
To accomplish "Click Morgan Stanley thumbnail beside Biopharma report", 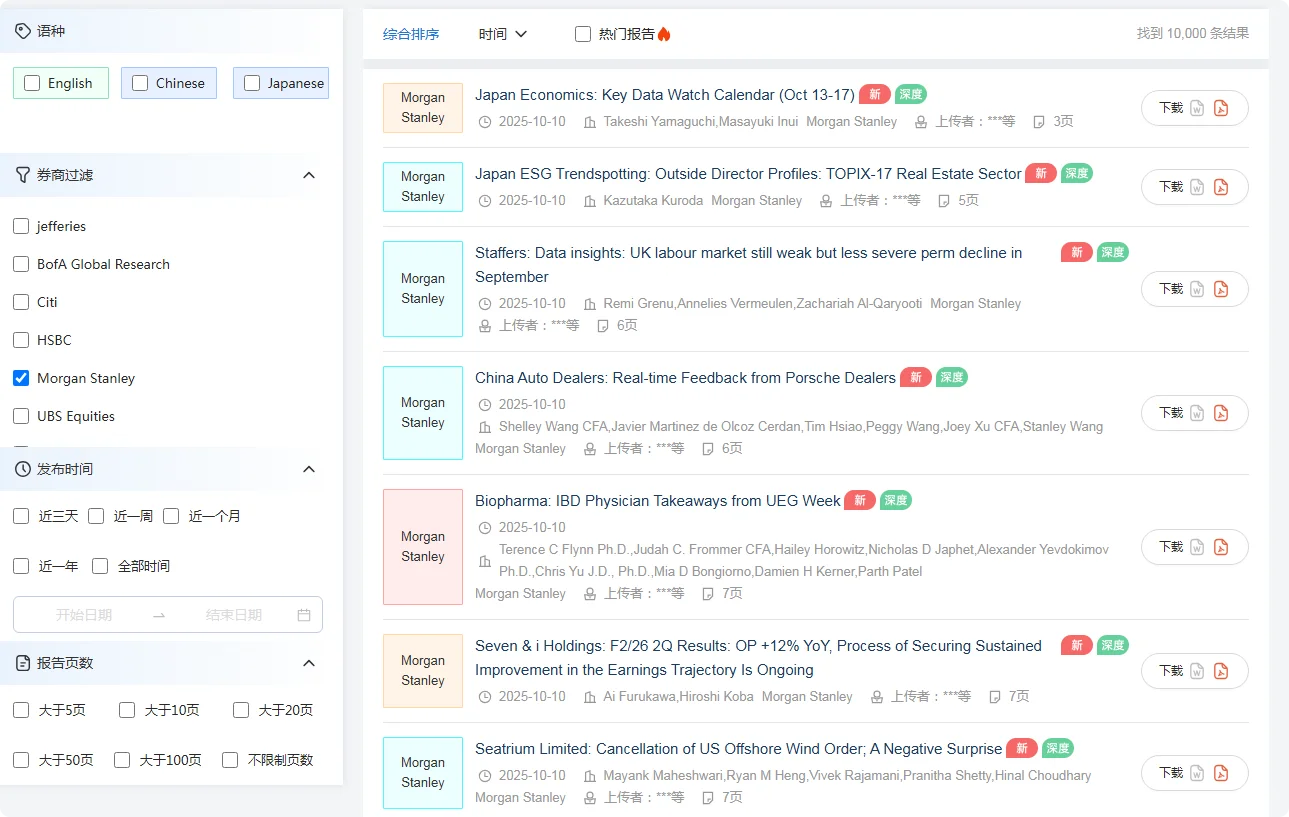I will [423, 547].
